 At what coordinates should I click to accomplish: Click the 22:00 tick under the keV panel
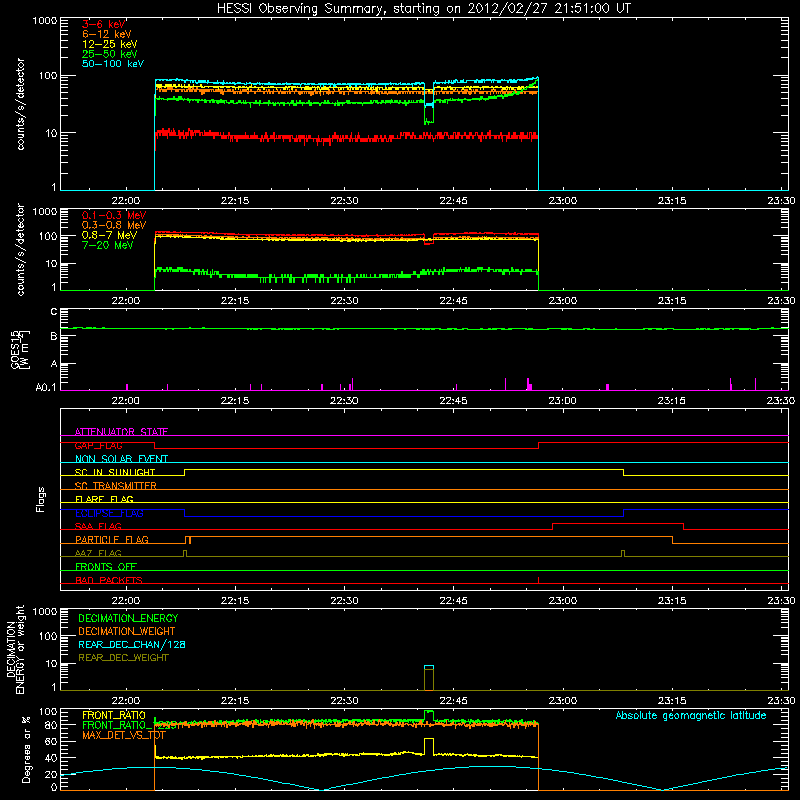pos(126,201)
